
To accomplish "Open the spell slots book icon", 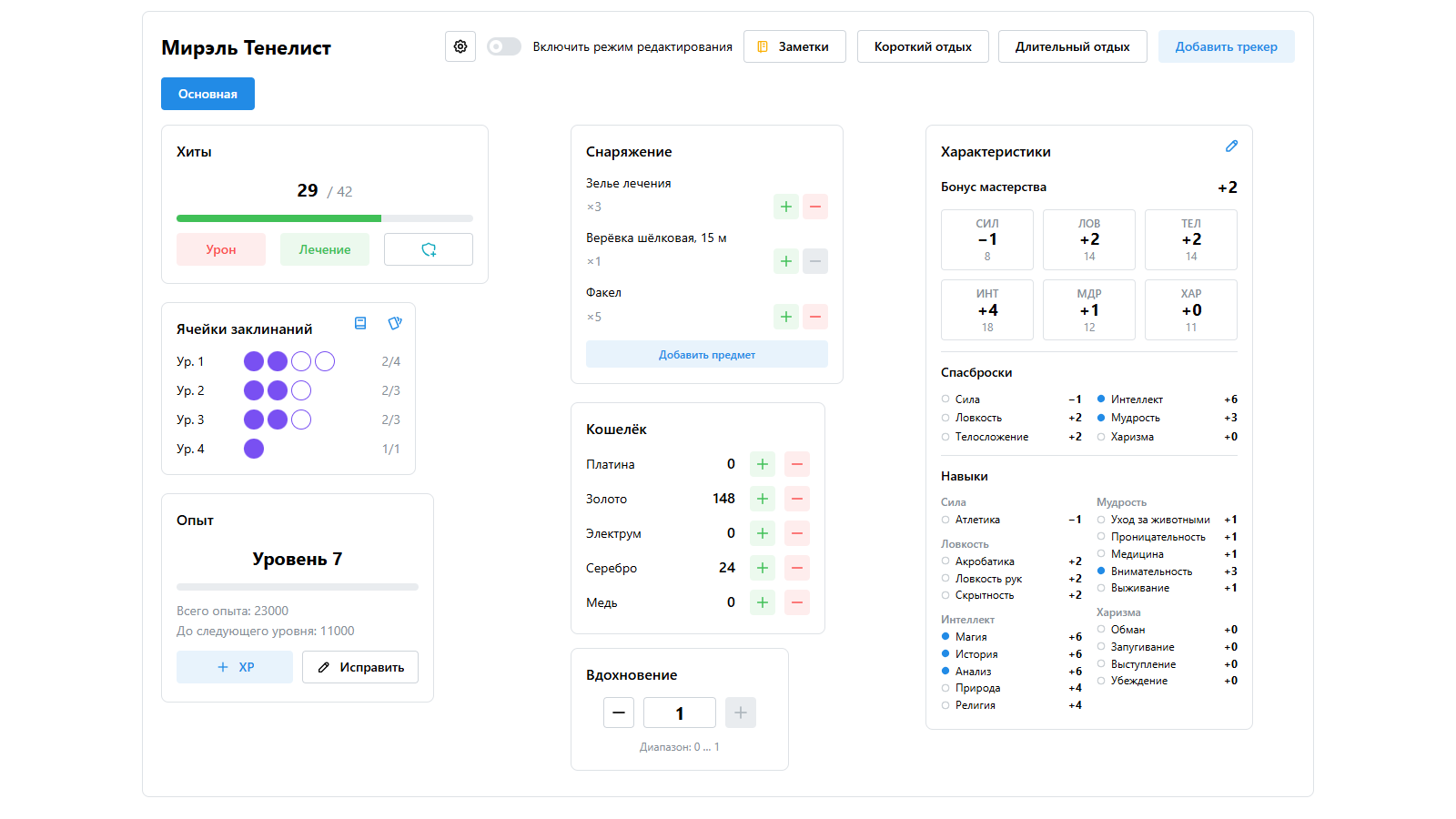I will click(x=360, y=323).
